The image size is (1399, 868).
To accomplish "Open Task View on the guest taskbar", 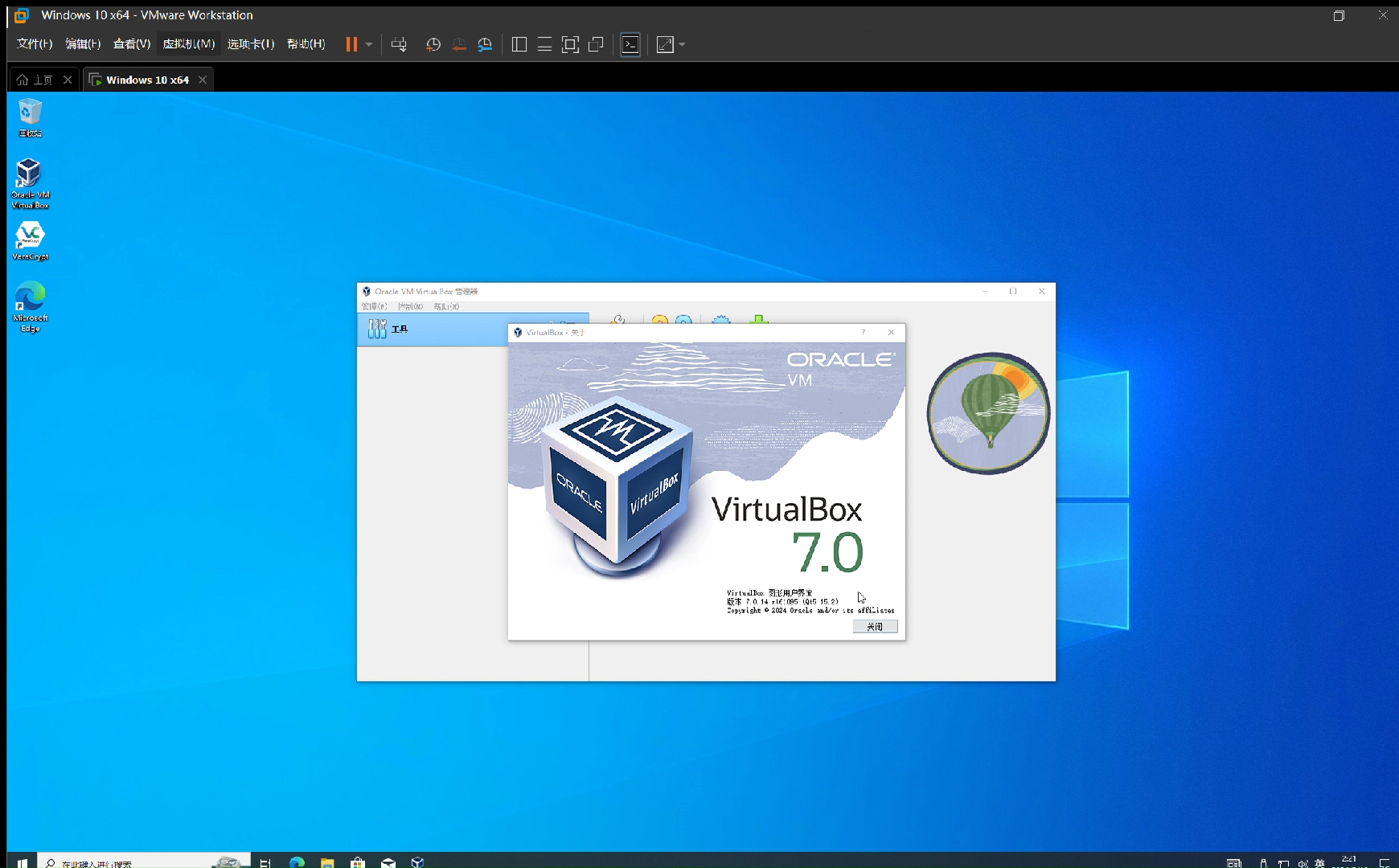I will pyautogui.click(x=265, y=862).
